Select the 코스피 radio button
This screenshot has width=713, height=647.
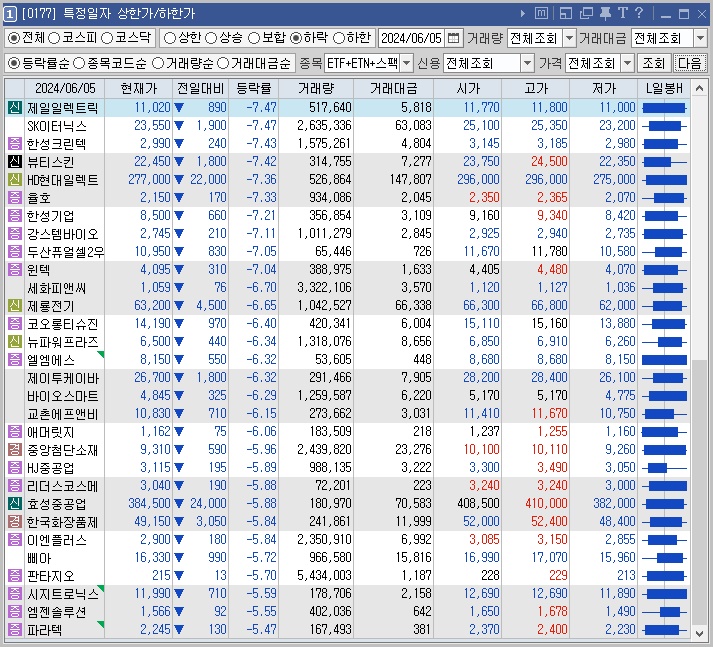pos(54,38)
